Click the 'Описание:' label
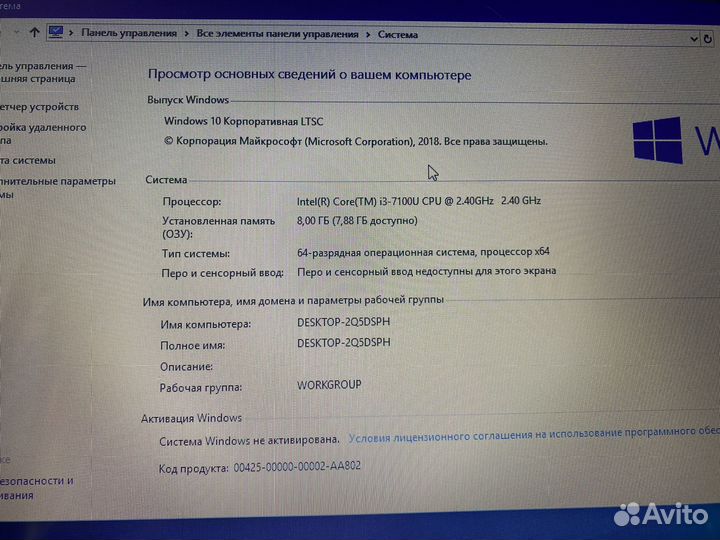 coord(186,366)
